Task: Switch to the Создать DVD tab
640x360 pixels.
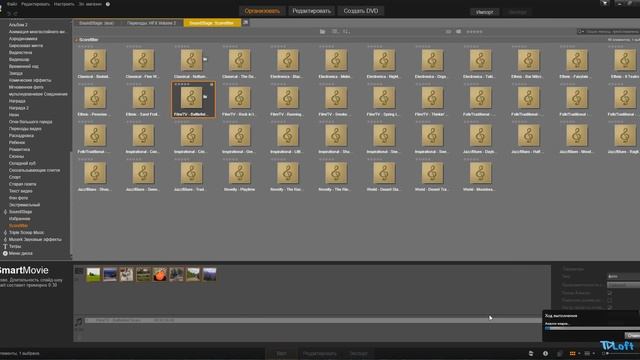Action: (361, 11)
